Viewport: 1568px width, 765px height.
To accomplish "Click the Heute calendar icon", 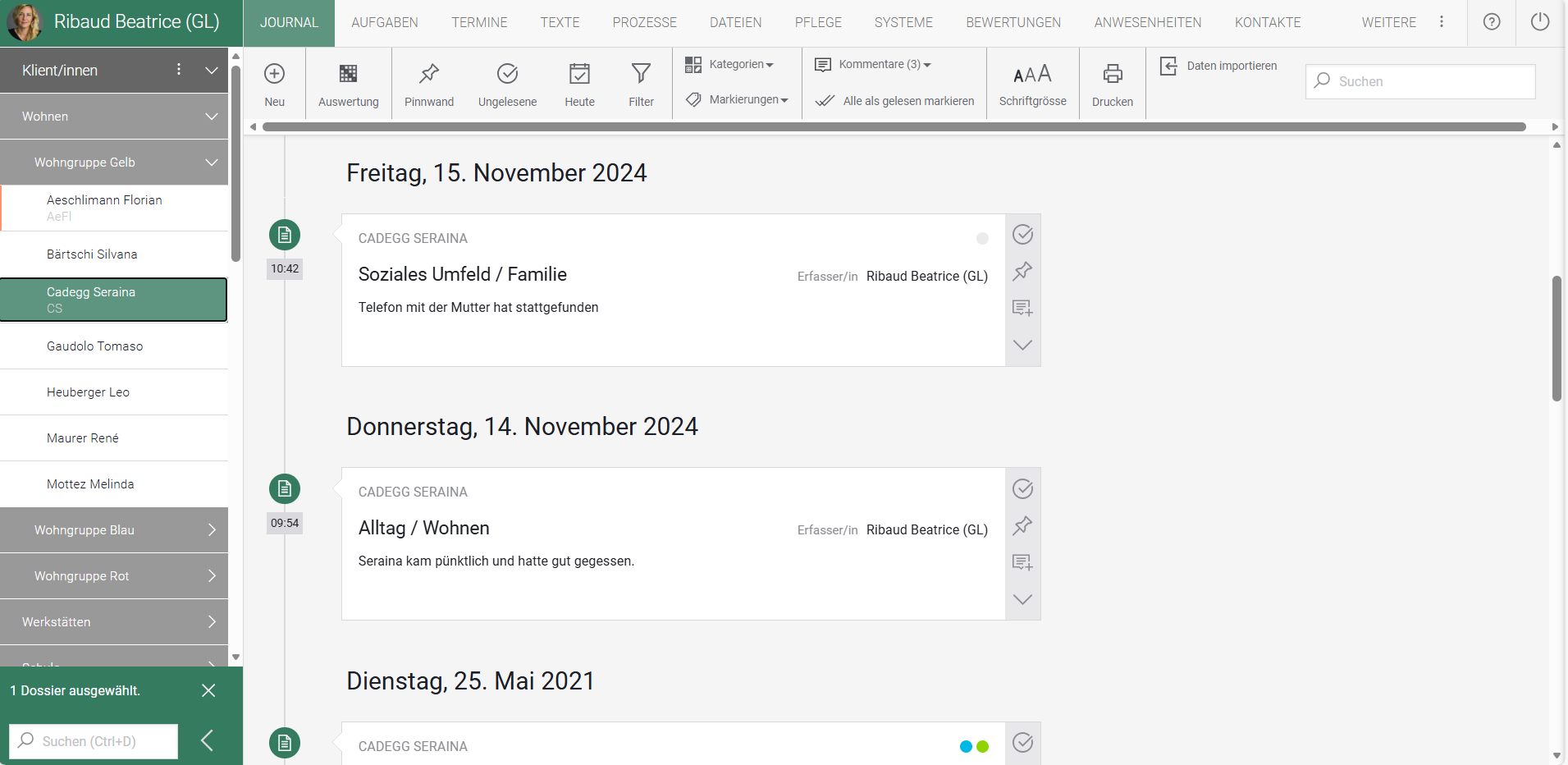I will tap(579, 74).
